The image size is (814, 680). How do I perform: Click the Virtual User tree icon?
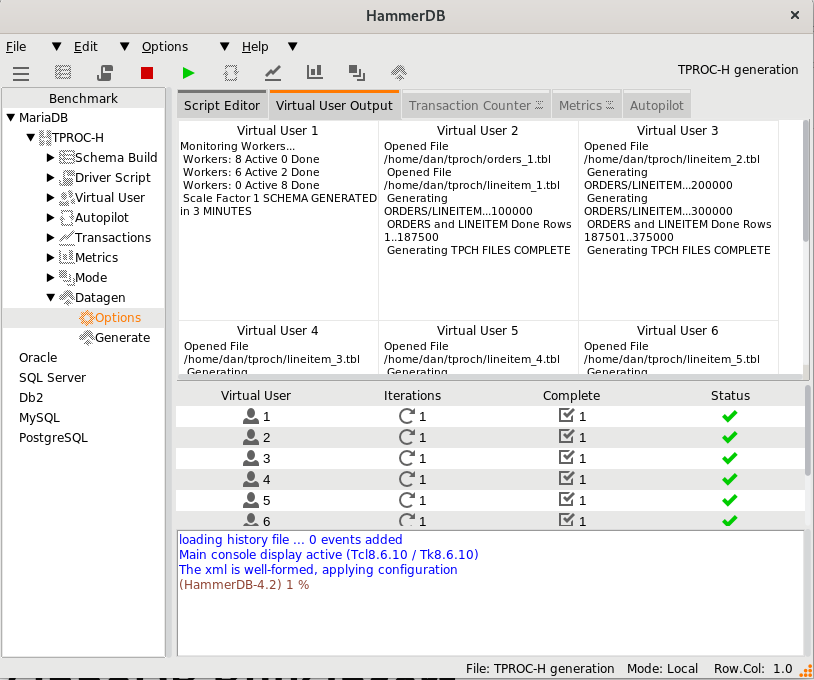(66, 198)
